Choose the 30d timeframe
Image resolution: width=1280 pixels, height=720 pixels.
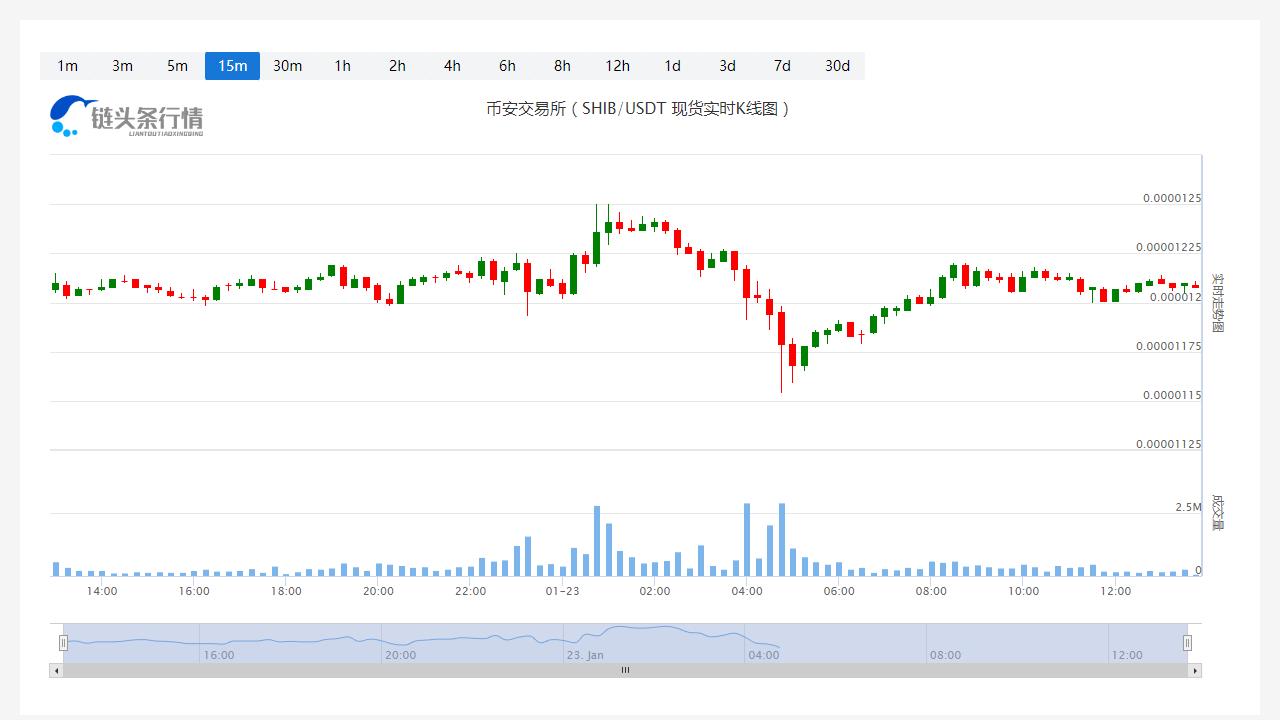click(x=837, y=66)
